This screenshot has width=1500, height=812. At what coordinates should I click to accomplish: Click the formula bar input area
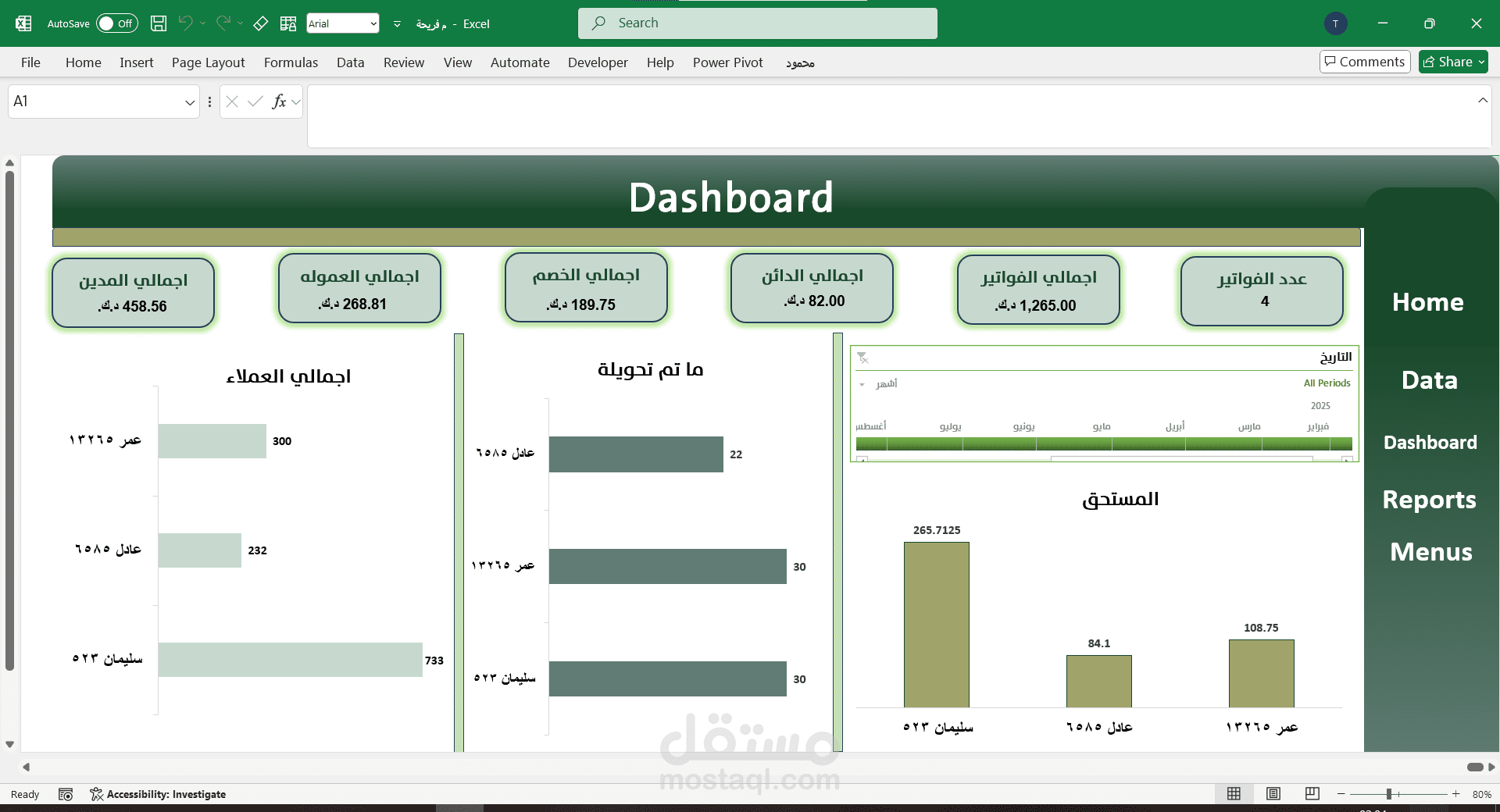pos(891,116)
